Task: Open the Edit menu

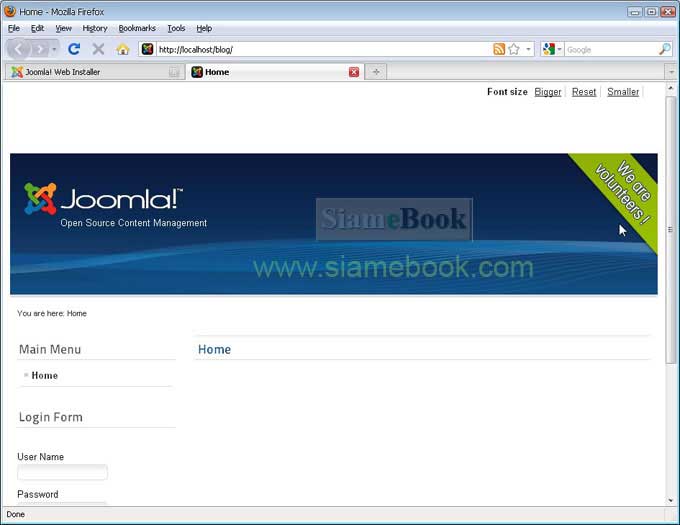Action: coord(37,28)
